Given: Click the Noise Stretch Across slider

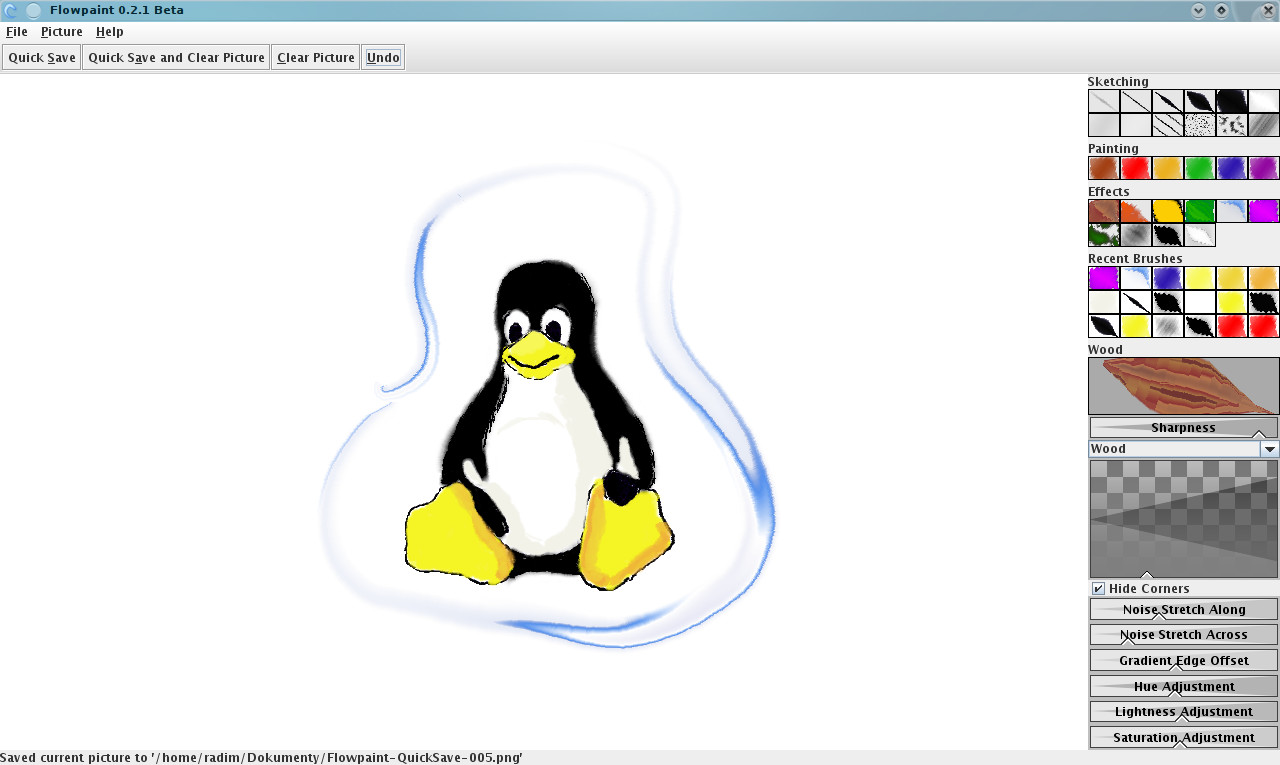Looking at the screenshot, I should (1184, 635).
